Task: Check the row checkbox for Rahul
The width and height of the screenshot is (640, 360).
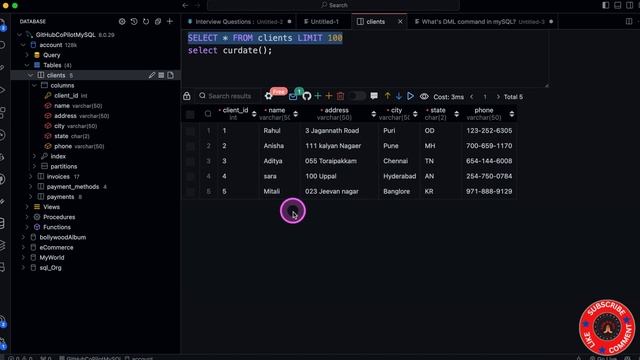Action: 190,131
